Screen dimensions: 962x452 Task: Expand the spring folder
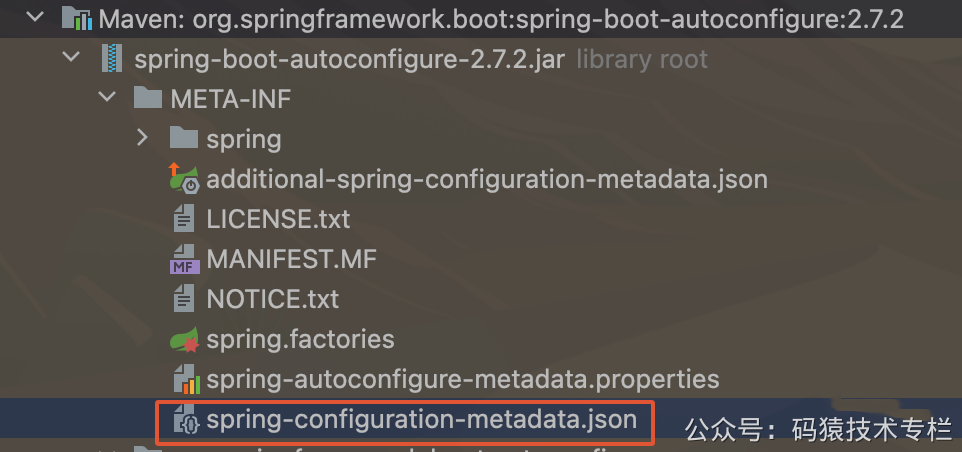pyautogui.click(x=143, y=137)
